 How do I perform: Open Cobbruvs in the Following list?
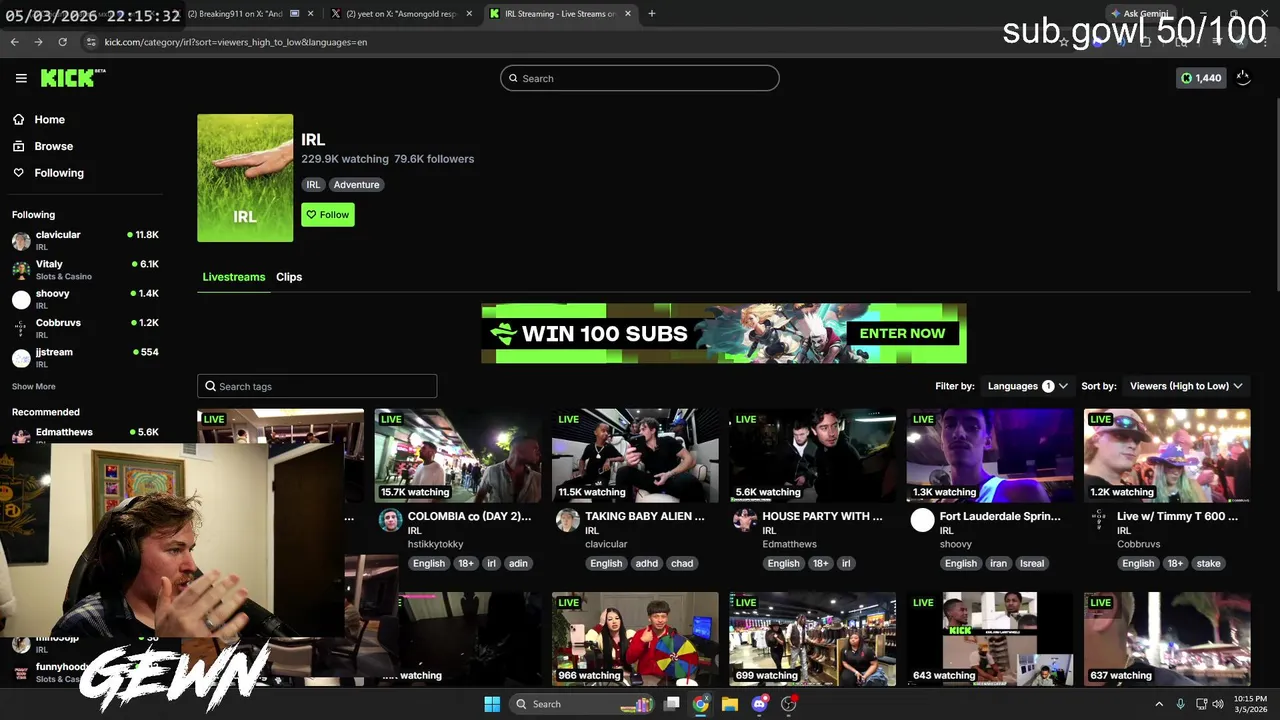[x=85, y=327]
